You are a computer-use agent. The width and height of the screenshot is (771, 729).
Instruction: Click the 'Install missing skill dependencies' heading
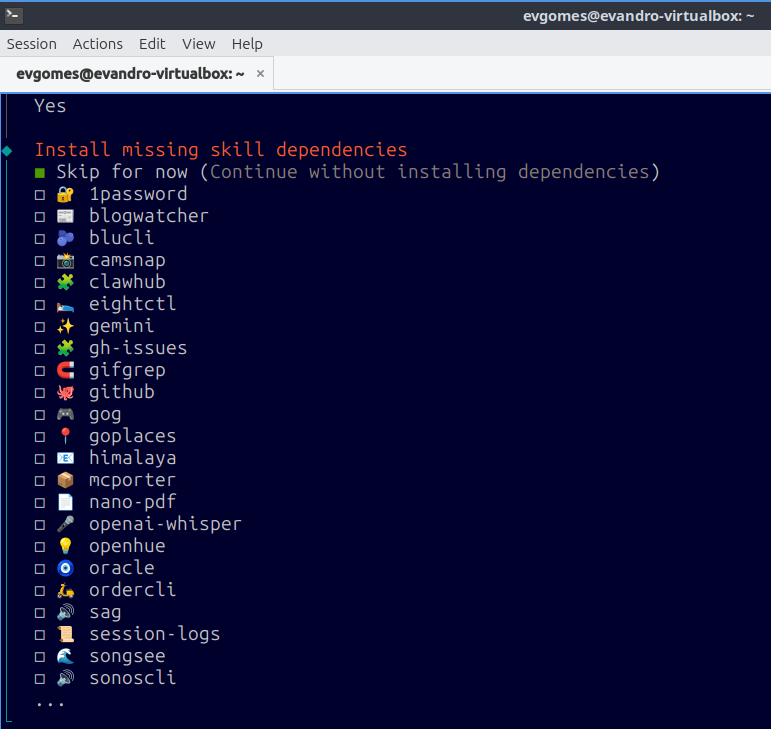pyautogui.click(x=221, y=150)
